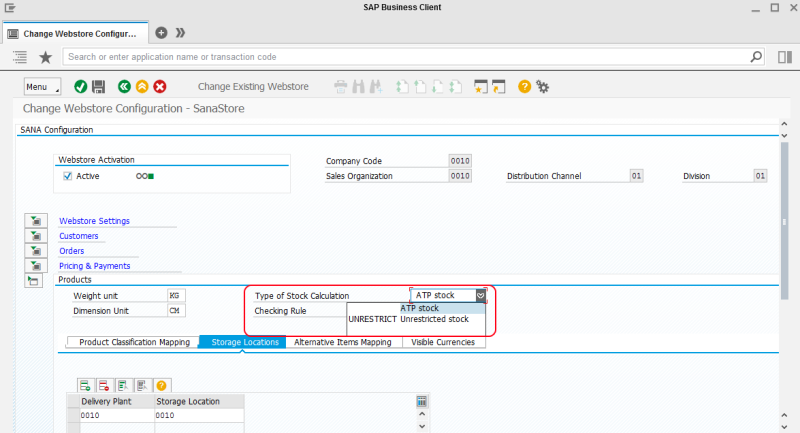The width and height of the screenshot is (800, 433).
Task: Click Company Code 0010 field
Action: [460, 161]
